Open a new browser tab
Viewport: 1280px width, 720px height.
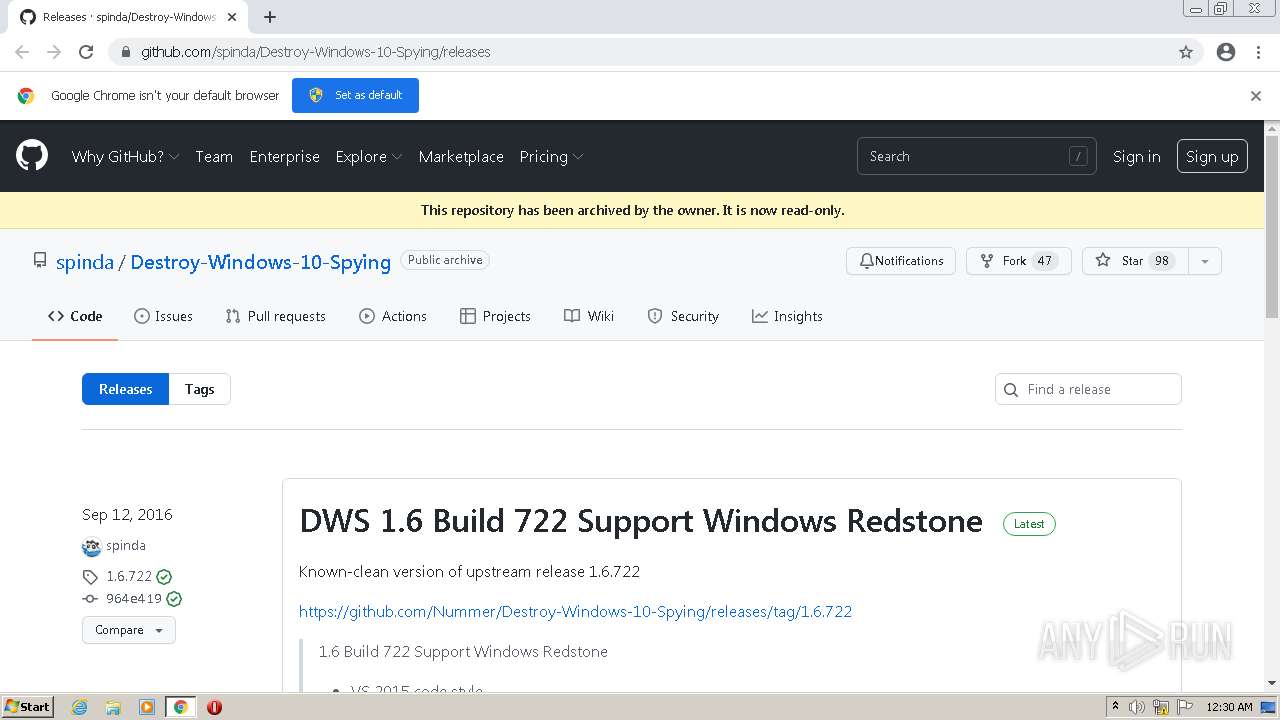(270, 17)
